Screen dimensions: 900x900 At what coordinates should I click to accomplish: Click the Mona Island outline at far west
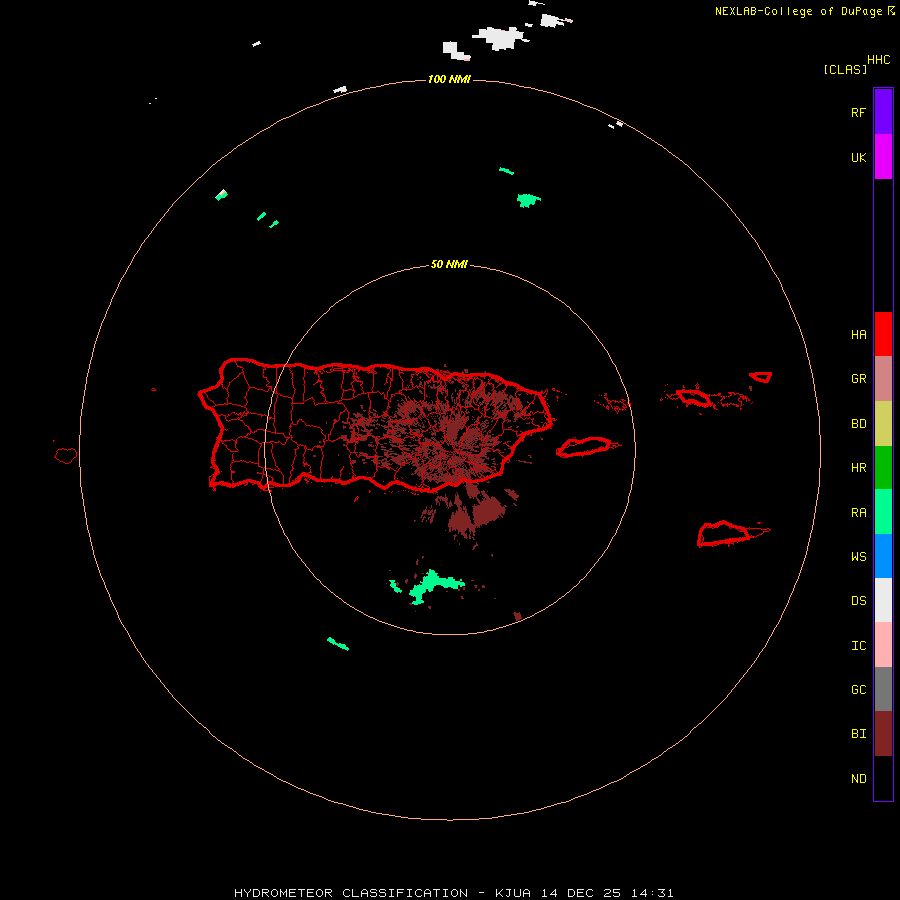(x=65, y=456)
